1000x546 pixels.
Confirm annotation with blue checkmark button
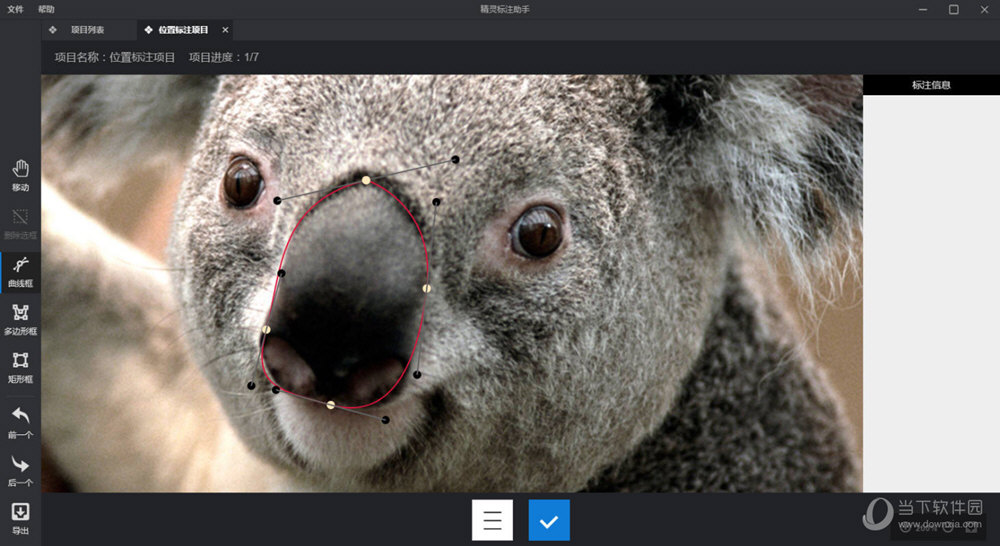click(x=549, y=520)
